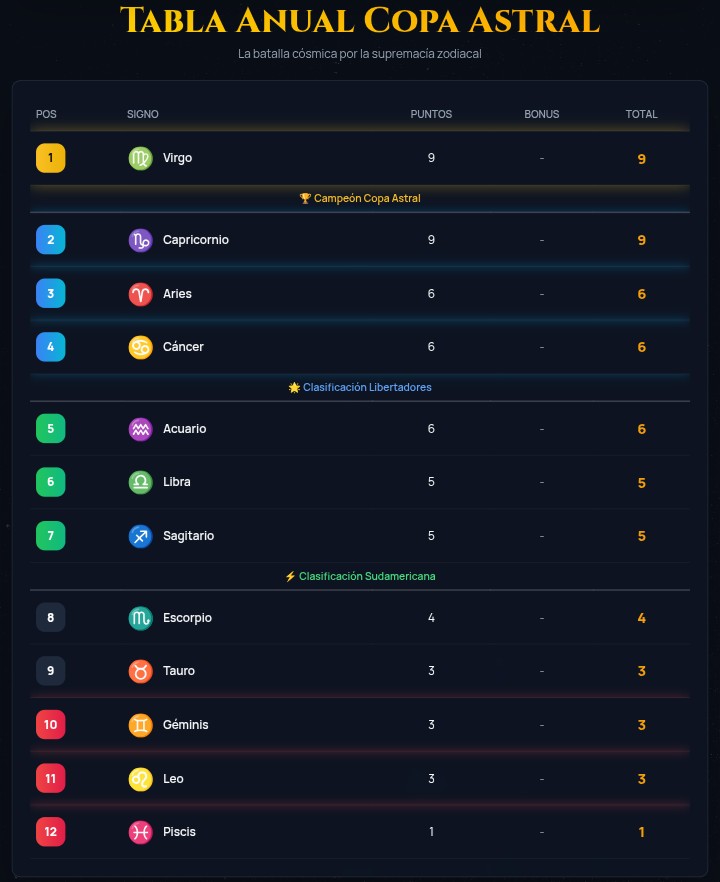Click the green position 5 badge
720x882 pixels.
51,429
